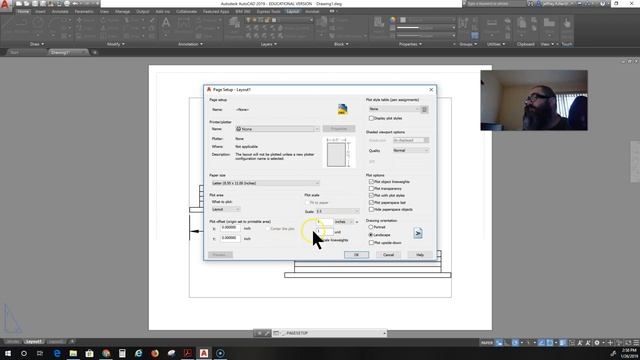Screen dimensions: 640x360
Task: Click the workspace switching gear icon in status bar
Action: point(597,343)
